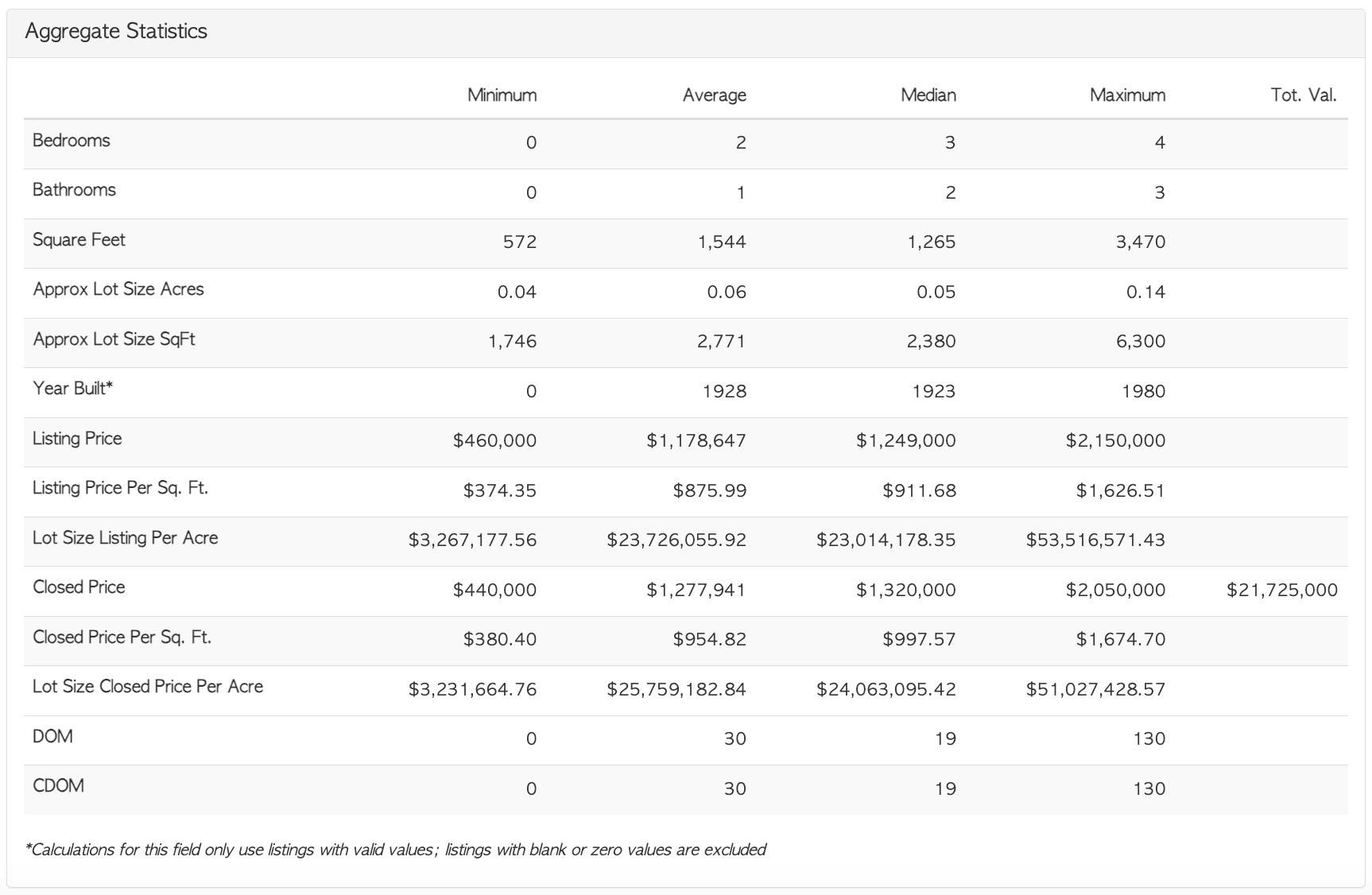Select listing price per sq ft $875.99

(710, 490)
